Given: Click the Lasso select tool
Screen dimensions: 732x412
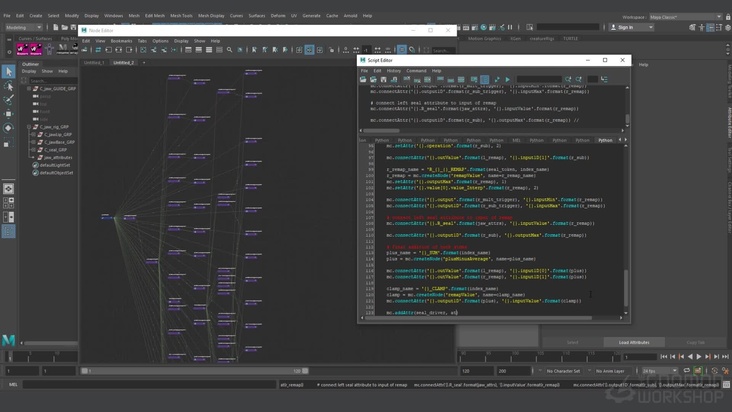Looking at the screenshot, I should 8,86.
